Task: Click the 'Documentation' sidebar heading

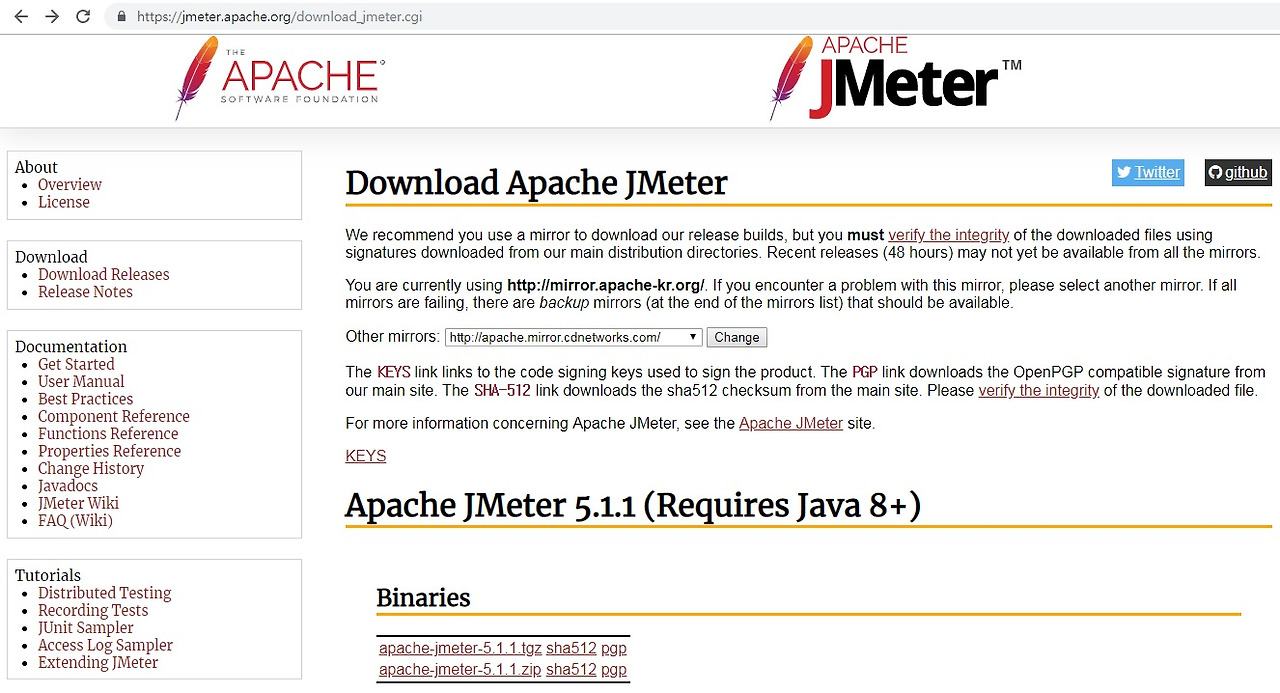Action: tap(71, 347)
